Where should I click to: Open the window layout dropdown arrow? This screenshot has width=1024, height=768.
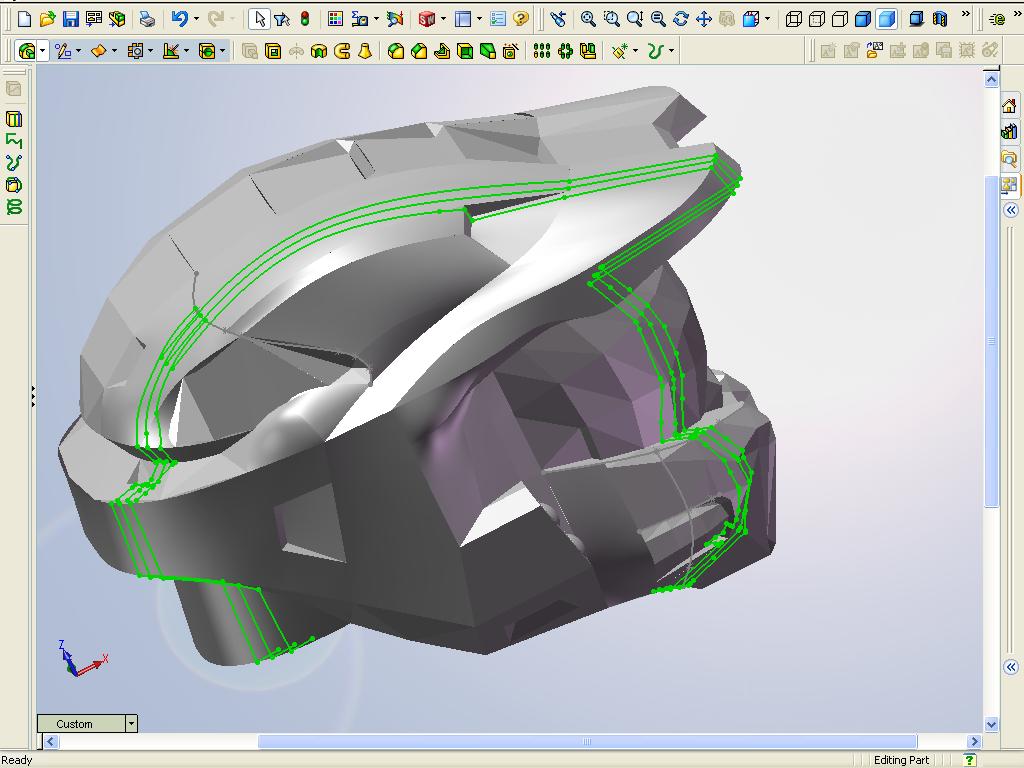[479, 19]
